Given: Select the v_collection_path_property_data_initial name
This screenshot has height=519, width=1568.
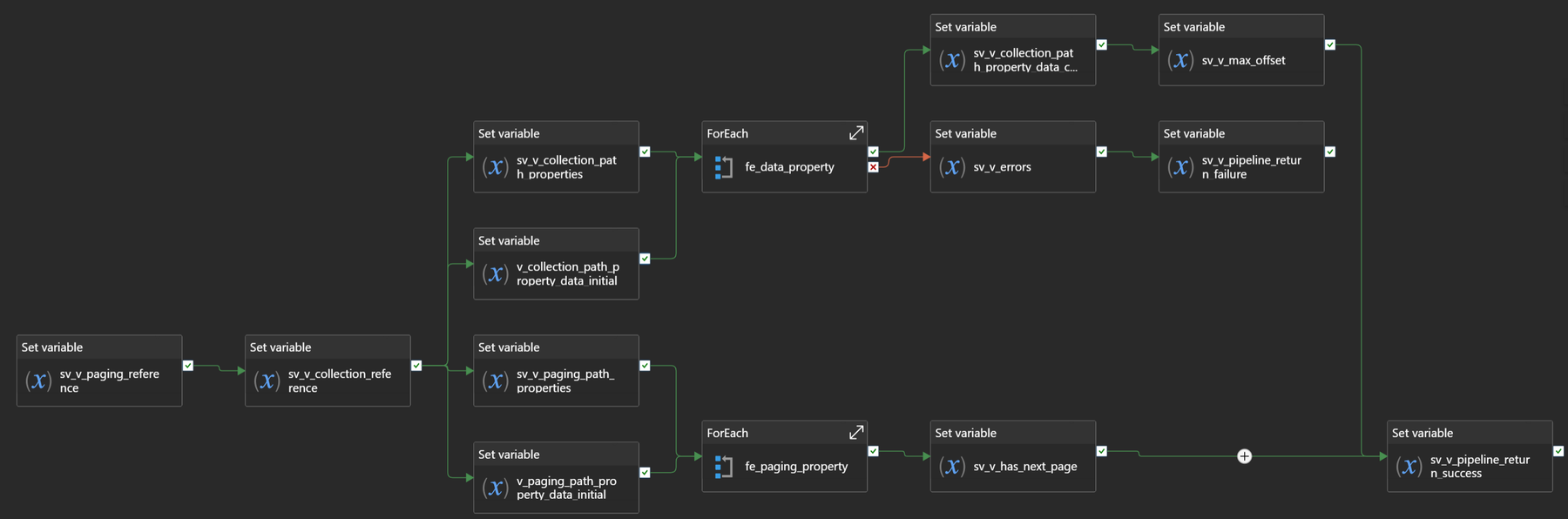Looking at the screenshot, I should pos(568,273).
